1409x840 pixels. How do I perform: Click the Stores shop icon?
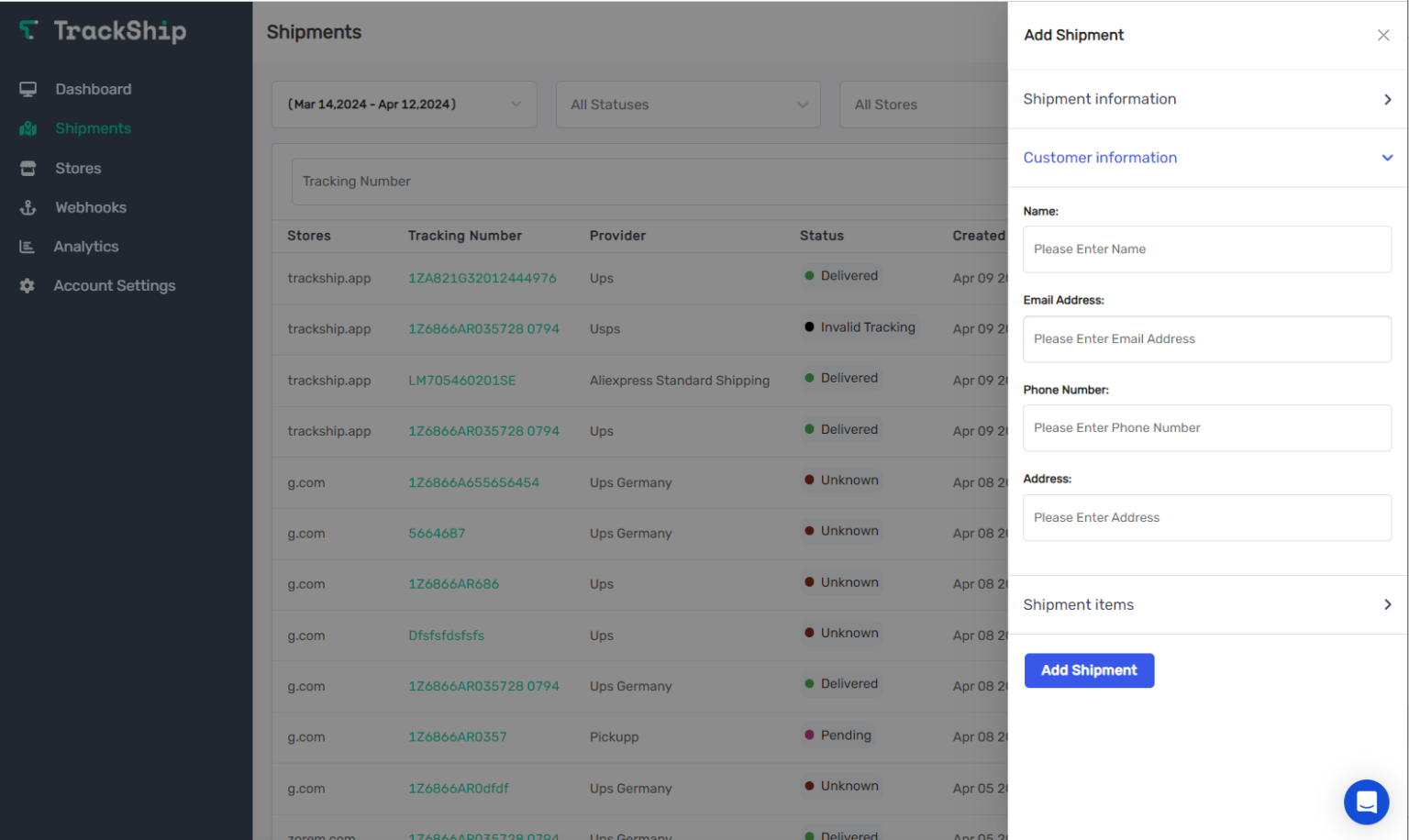pos(28,168)
